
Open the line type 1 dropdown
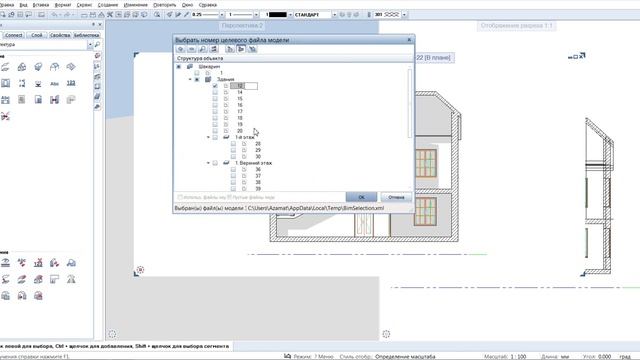(x=256, y=15)
